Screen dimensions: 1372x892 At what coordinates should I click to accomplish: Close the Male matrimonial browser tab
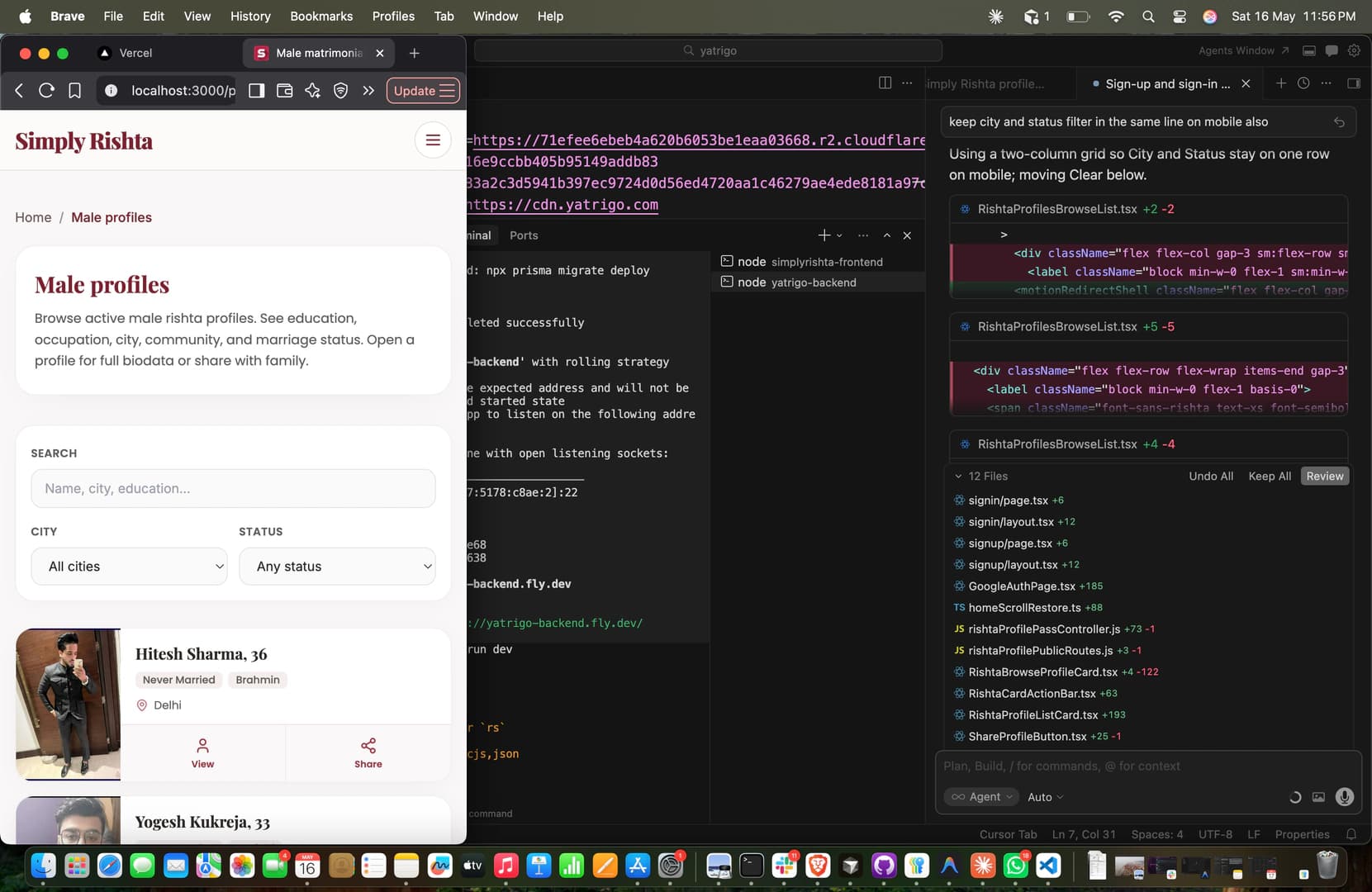(380, 53)
